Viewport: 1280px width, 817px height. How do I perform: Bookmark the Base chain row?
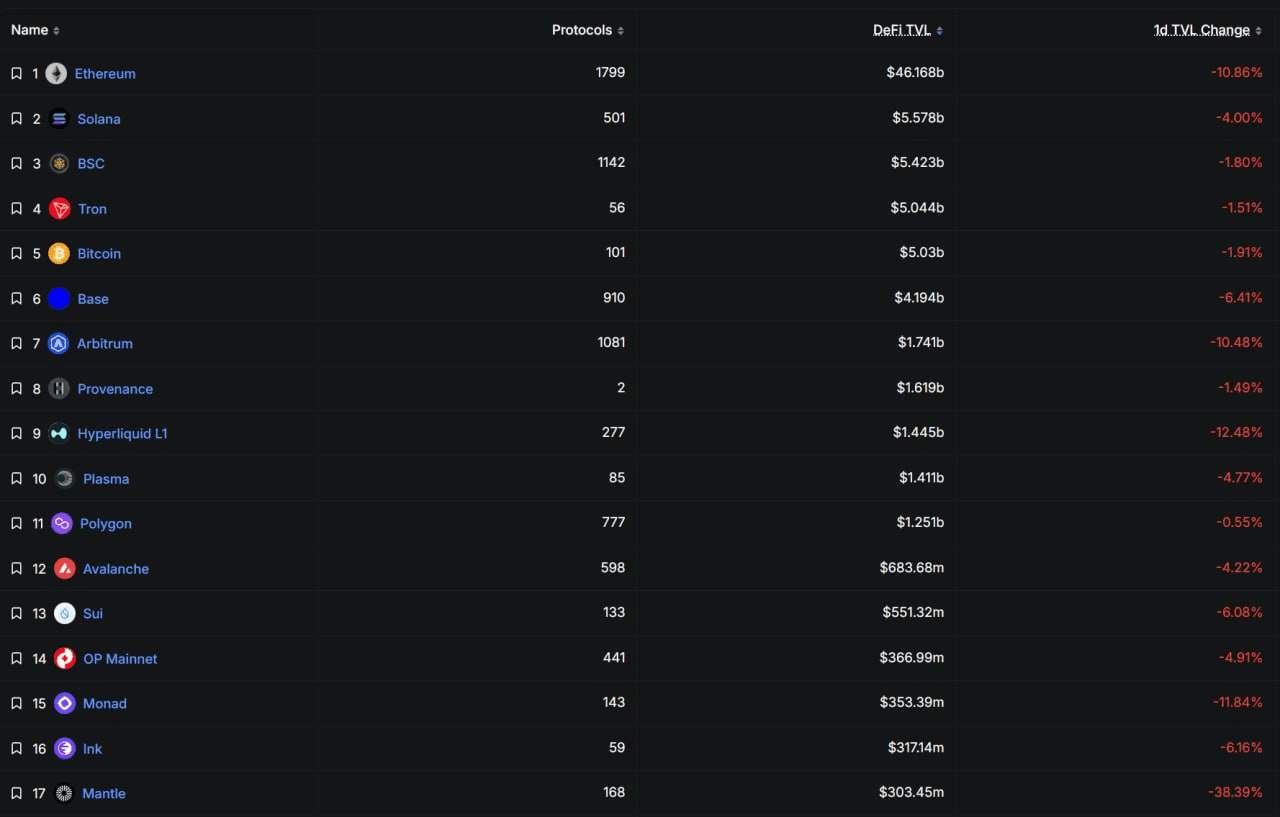16,299
